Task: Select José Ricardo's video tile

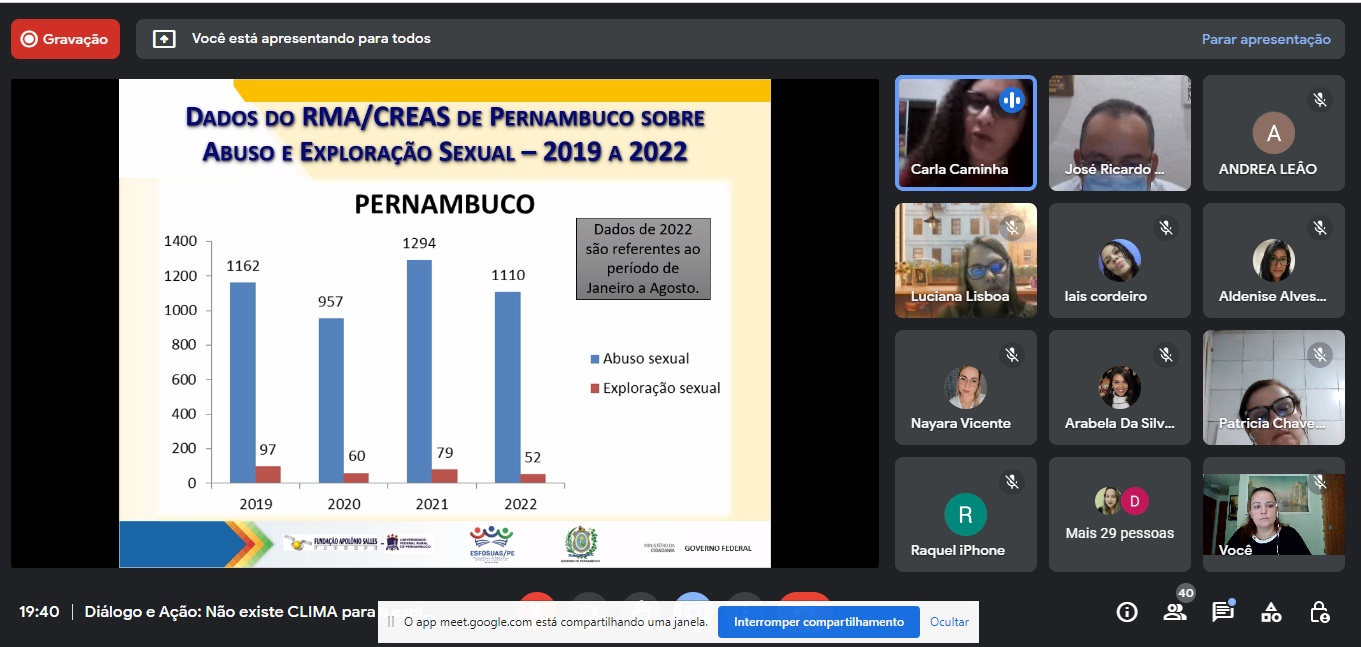Action: pos(1119,132)
